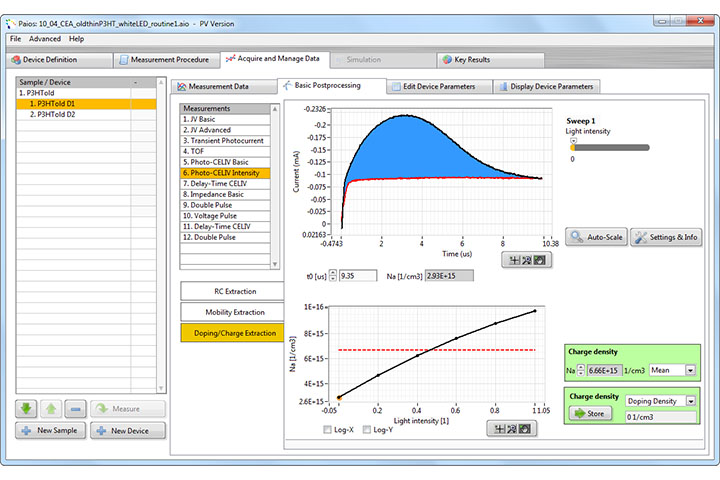
Task: Click the Na 6.66E+15 value field
Action: pos(605,370)
